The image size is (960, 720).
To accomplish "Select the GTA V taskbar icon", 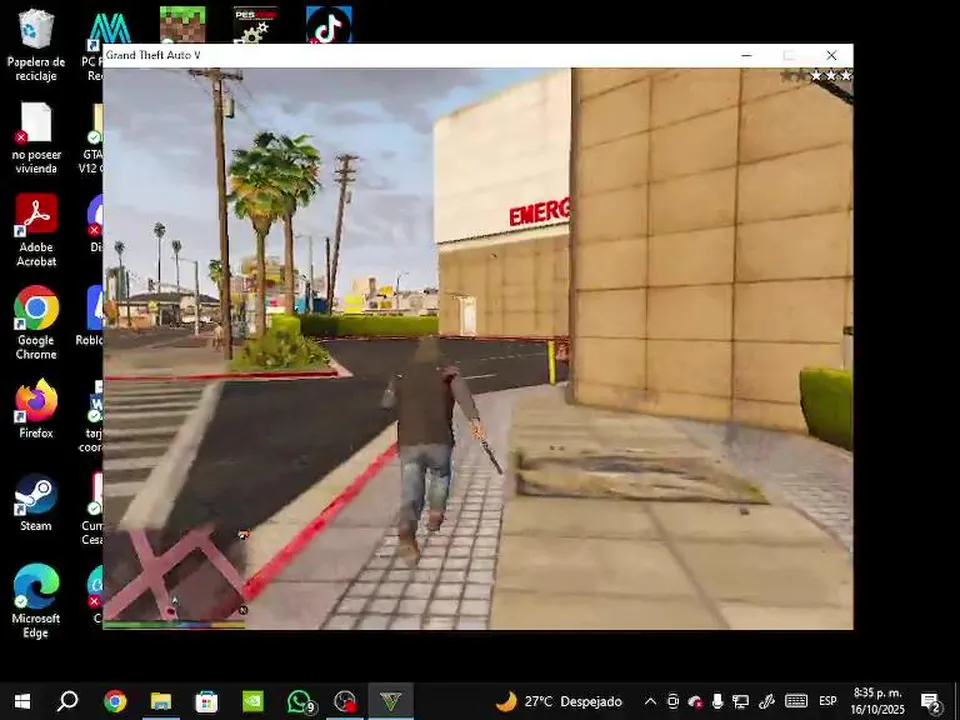I will coord(391,702).
